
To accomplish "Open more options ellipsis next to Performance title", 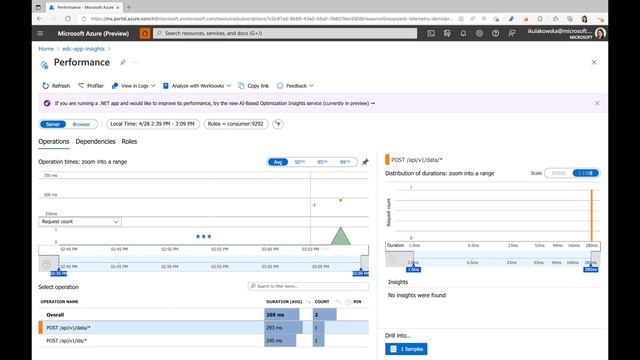I will pyautogui.click(x=136, y=62).
